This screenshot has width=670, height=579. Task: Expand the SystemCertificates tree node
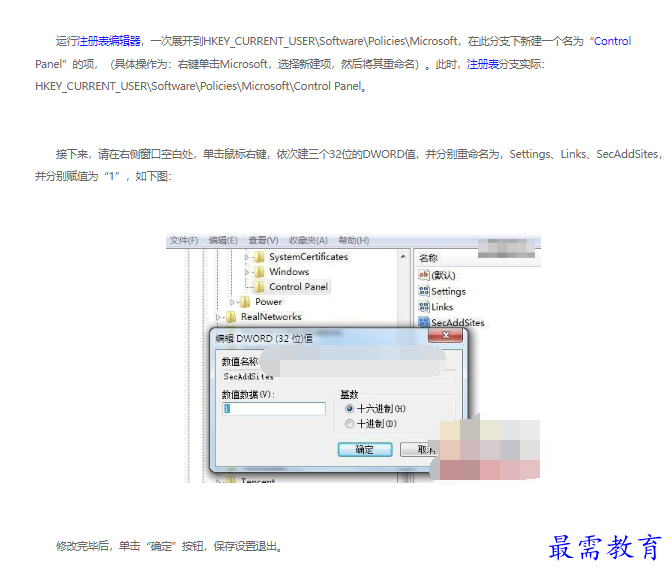click(247, 257)
